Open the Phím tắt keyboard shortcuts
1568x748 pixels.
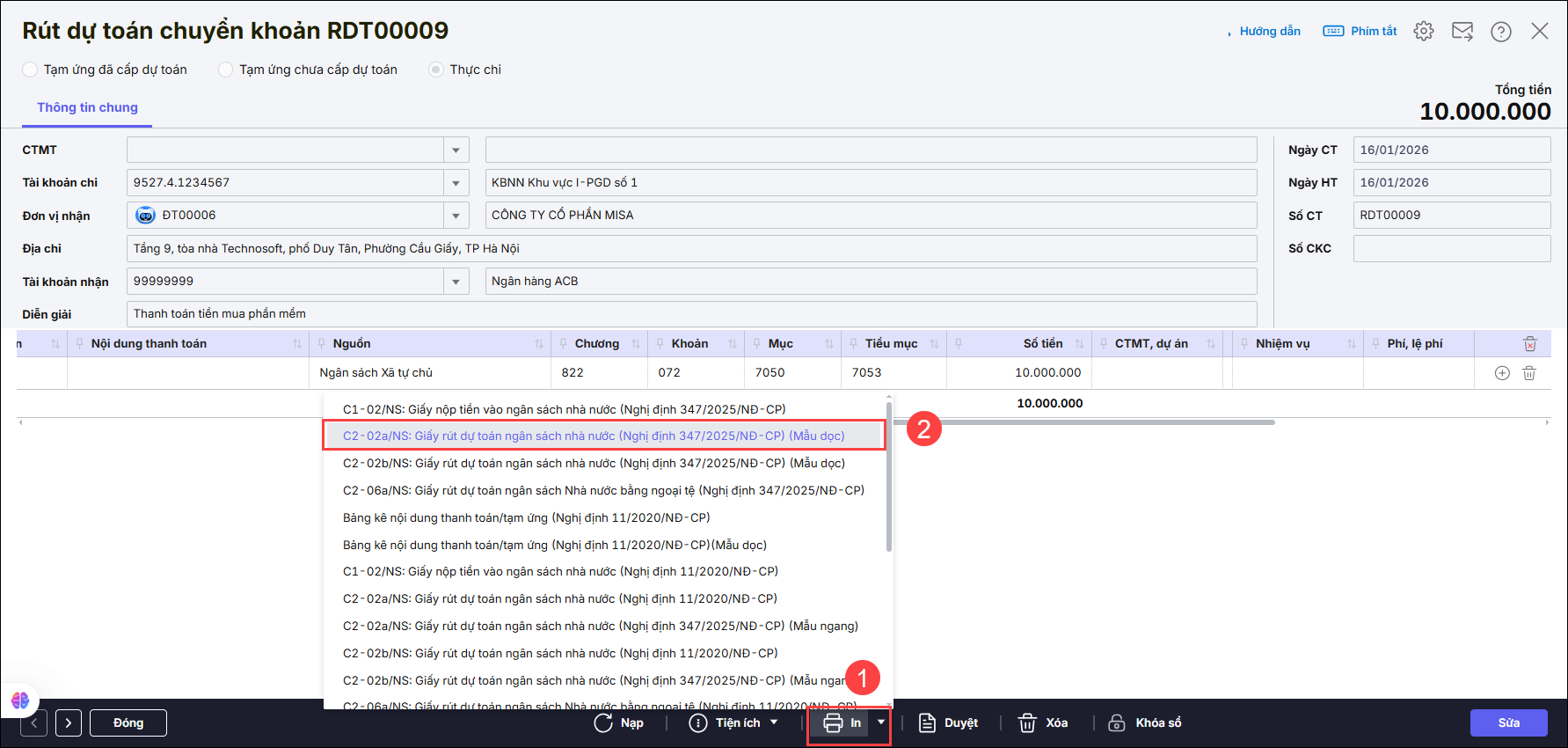tap(1360, 31)
